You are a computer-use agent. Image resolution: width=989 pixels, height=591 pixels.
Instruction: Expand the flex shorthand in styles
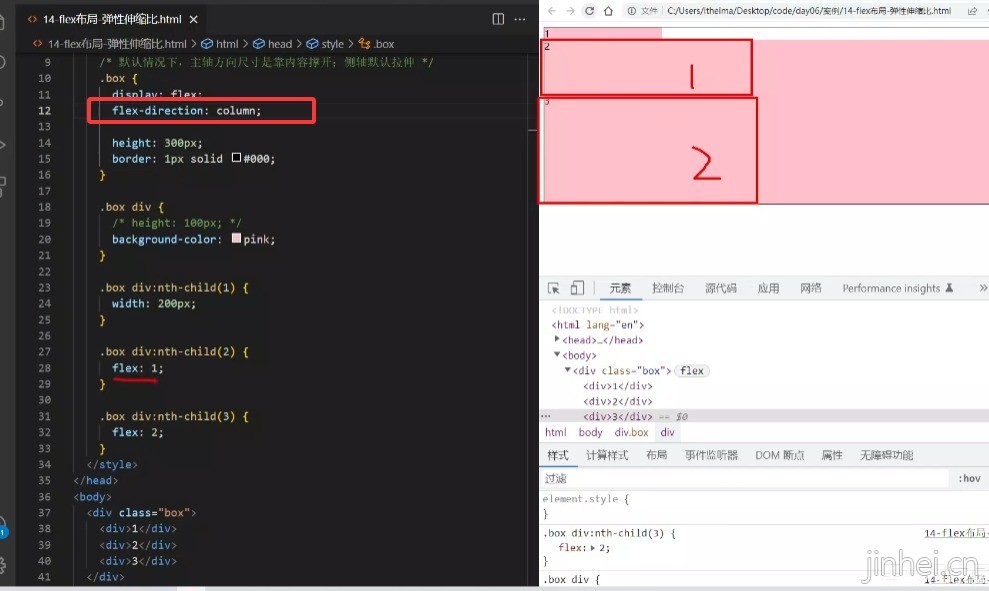(592, 547)
